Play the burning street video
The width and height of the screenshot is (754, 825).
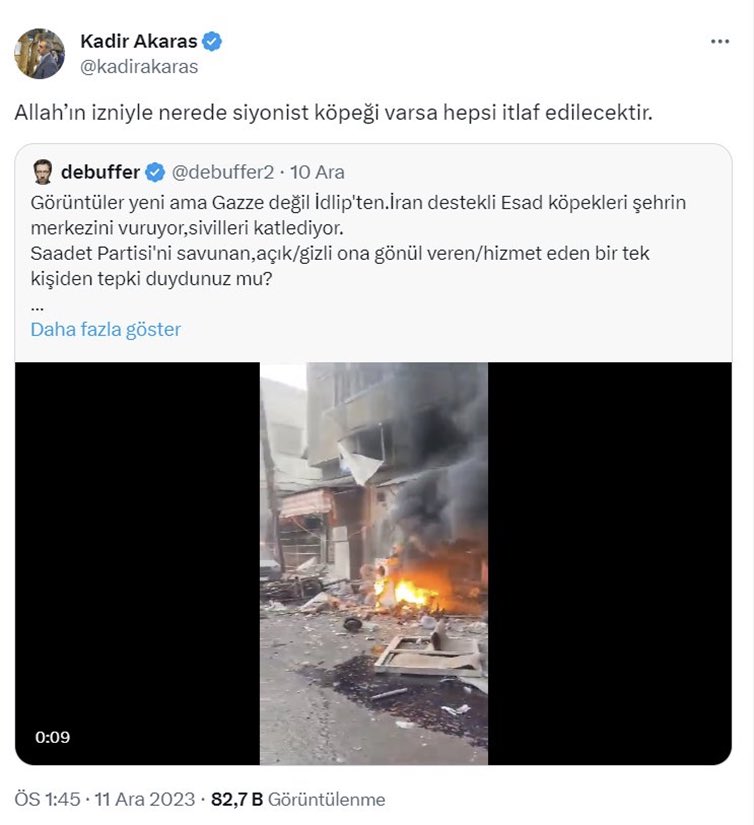373,563
